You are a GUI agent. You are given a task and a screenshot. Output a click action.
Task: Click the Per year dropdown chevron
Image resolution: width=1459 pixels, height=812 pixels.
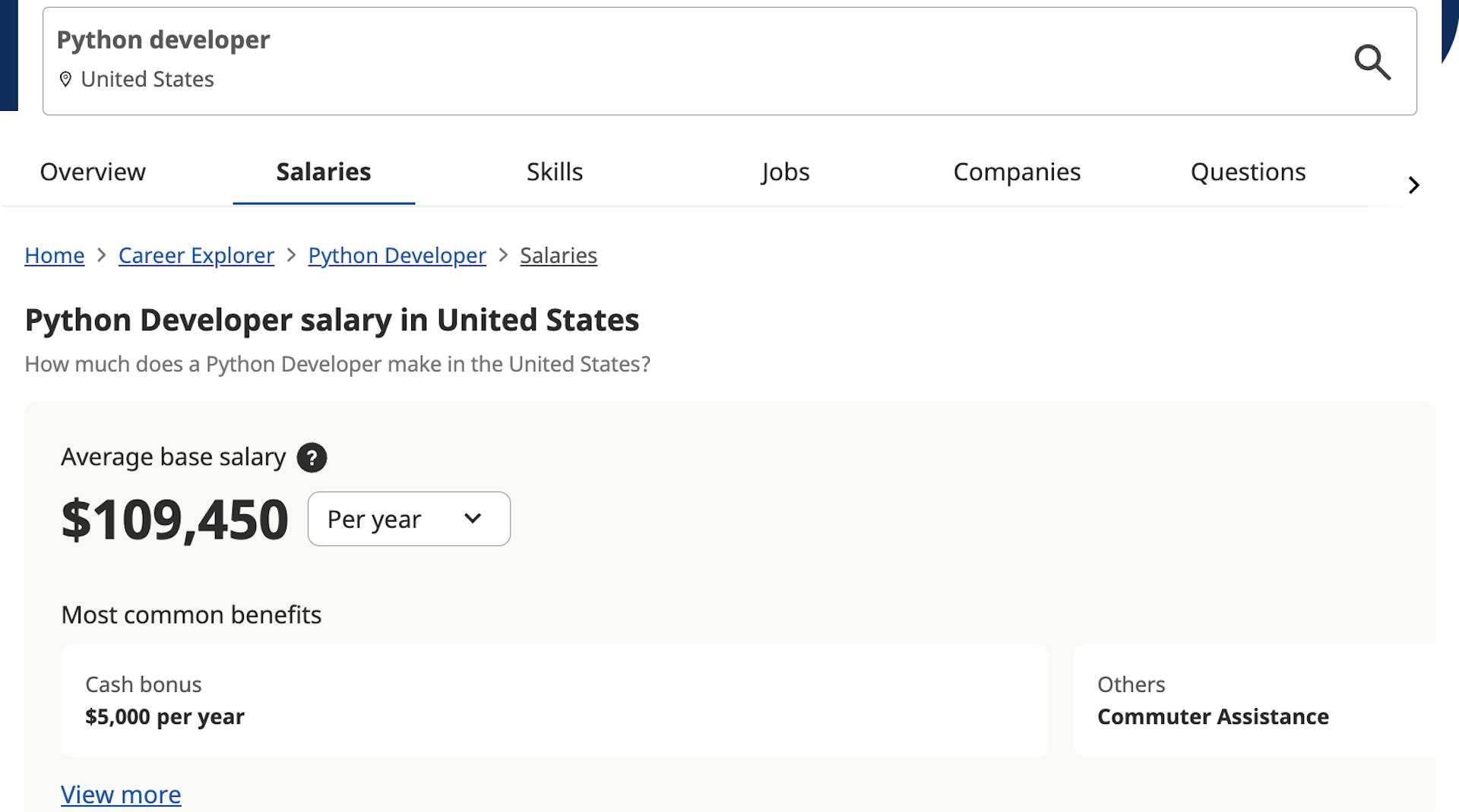pos(473,519)
